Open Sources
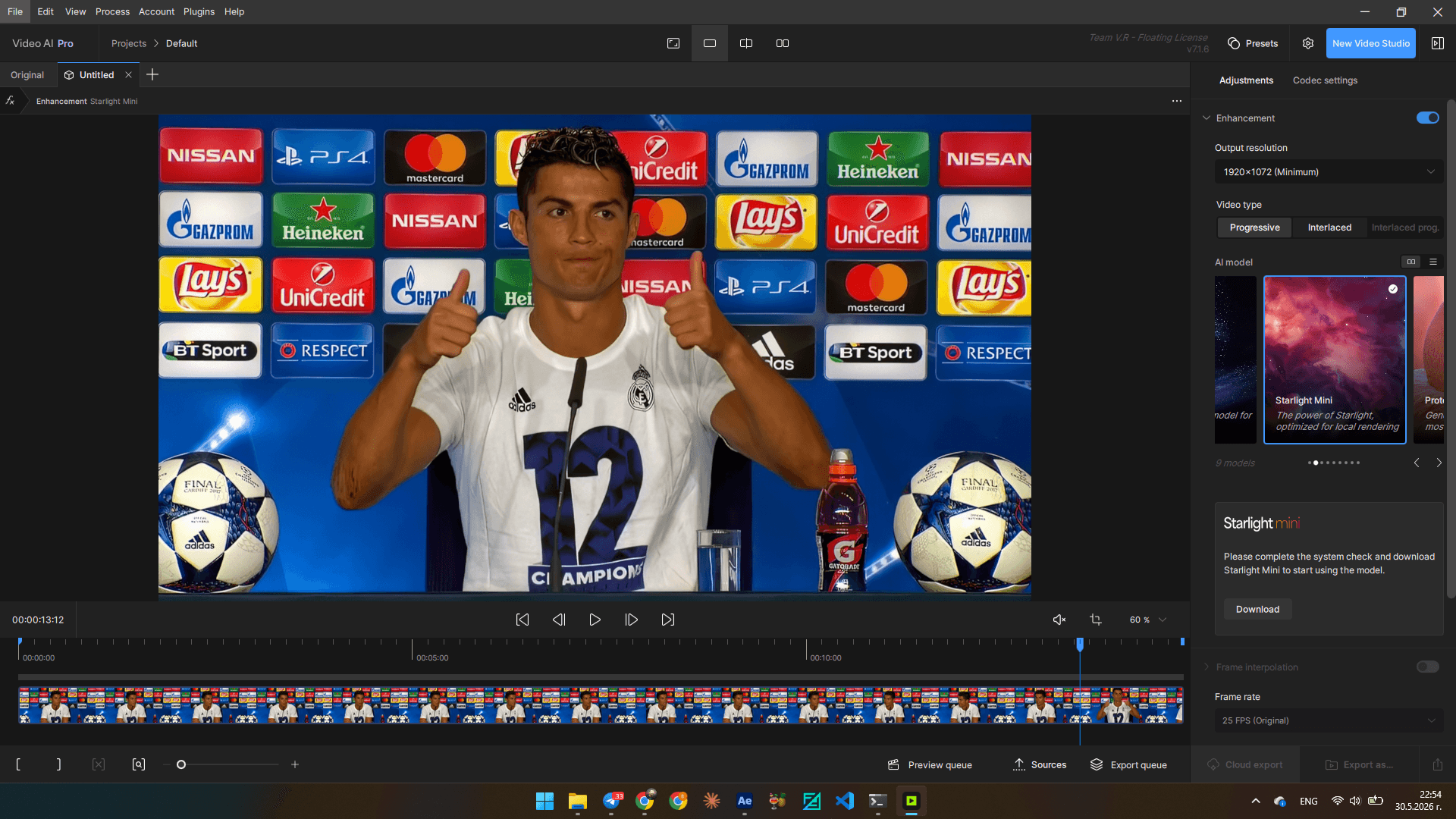This screenshot has height=819, width=1456. pos(1040,764)
